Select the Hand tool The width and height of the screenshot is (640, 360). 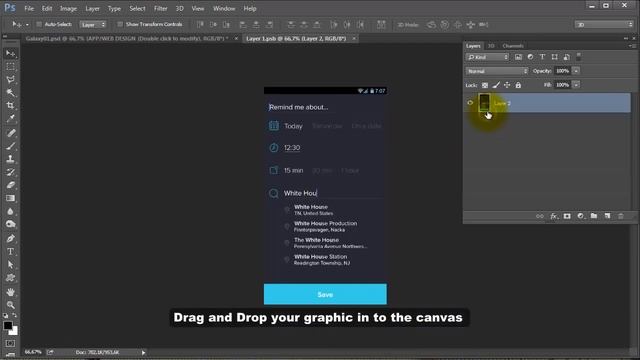click(11, 292)
